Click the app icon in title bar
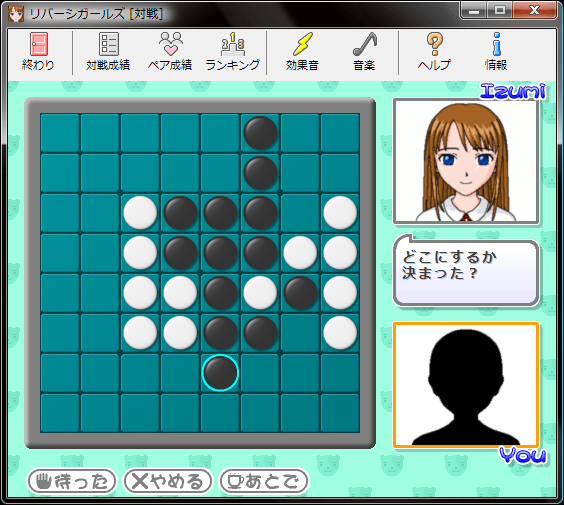The image size is (564, 505). (x=16, y=14)
